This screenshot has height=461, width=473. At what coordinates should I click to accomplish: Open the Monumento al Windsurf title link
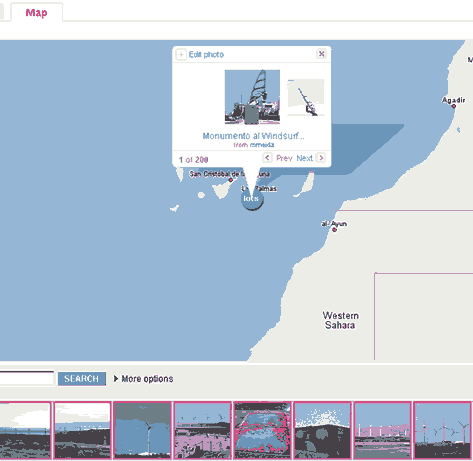(253, 136)
